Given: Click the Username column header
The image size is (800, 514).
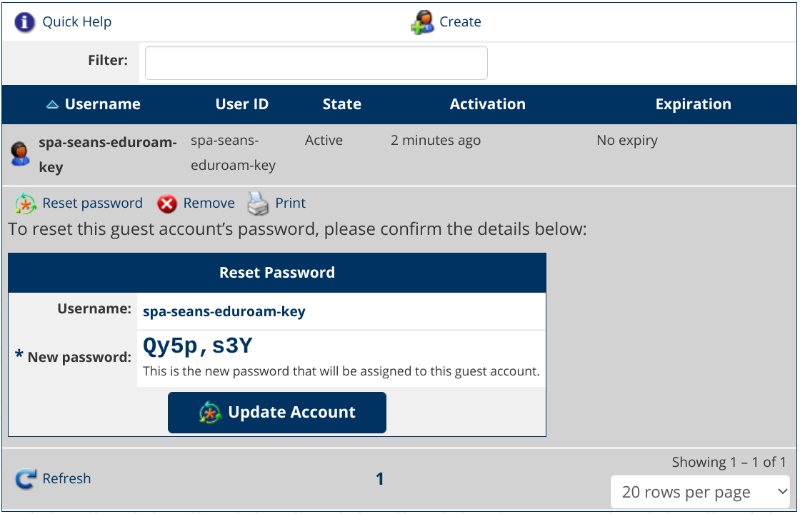Looking at the screenshot, I should pos(103,104).
